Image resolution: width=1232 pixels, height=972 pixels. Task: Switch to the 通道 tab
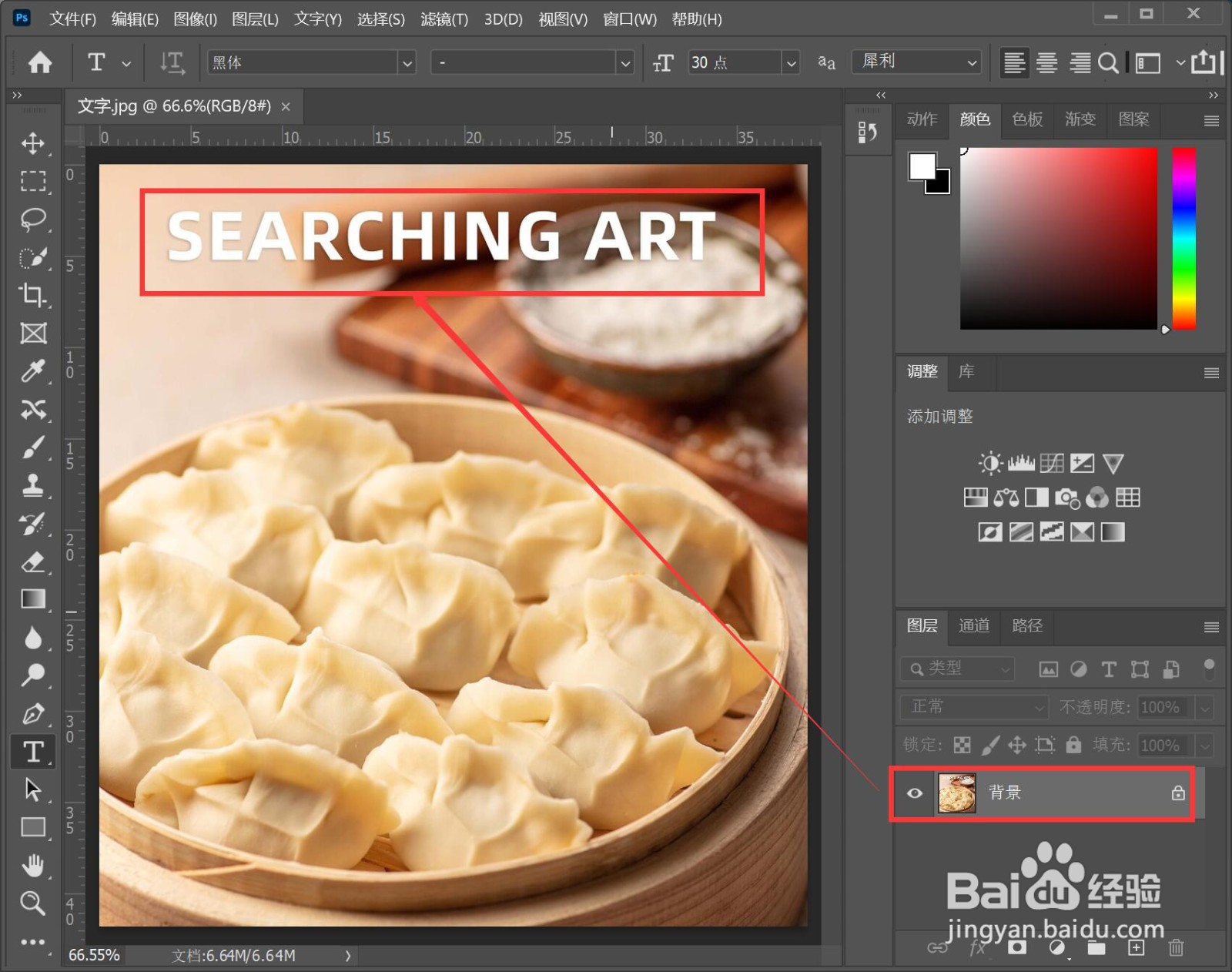pyautogui.click(x=974, y=625)
